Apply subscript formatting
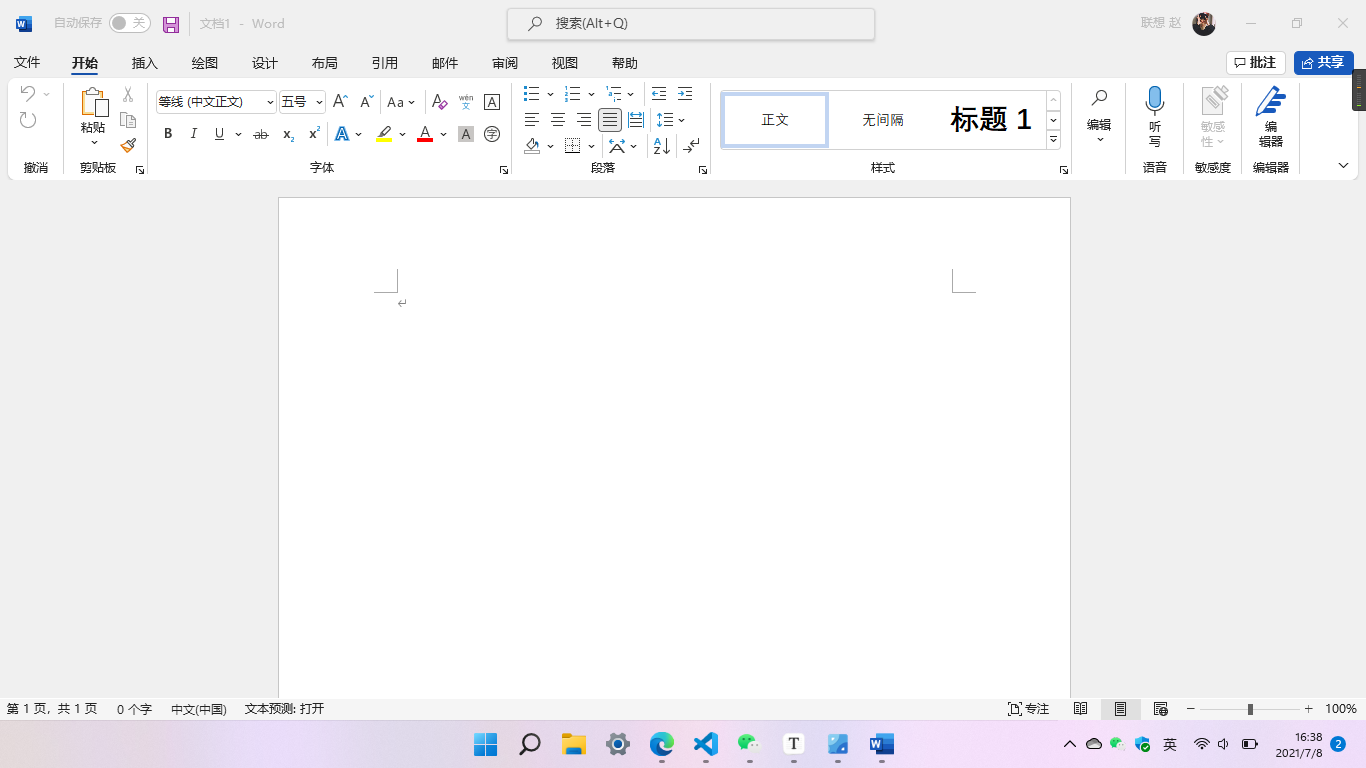Image resolution: width=1366 pixels, height=768 pixels. (x=288, y=134)
